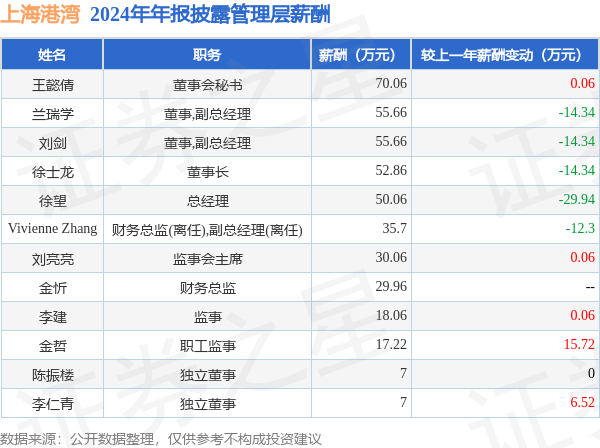Click the 较上一年薪酬变动（万元） column header
Viewport: 600px width, 448px height.
pyautogui.click(x=505, y=55)
